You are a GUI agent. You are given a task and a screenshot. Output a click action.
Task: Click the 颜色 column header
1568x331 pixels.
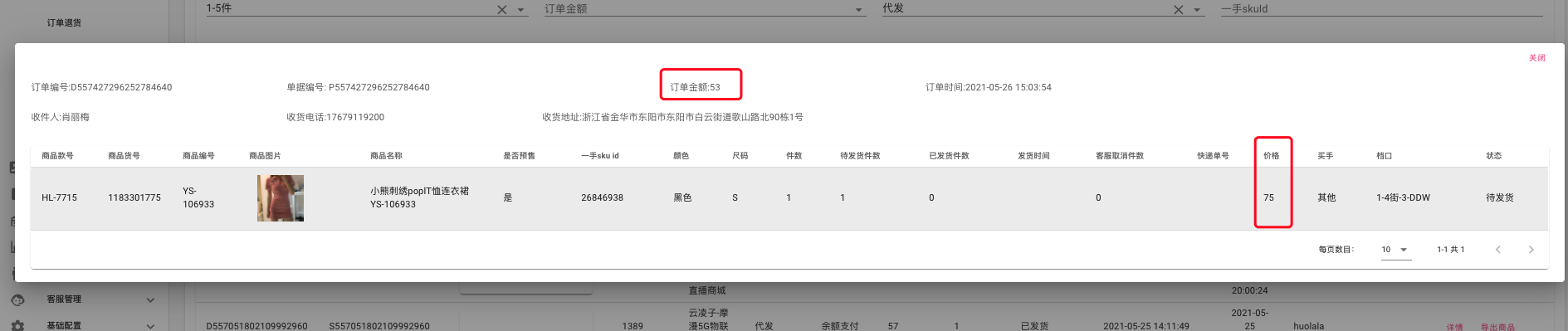pyautogui.click(x=681, y=156)
